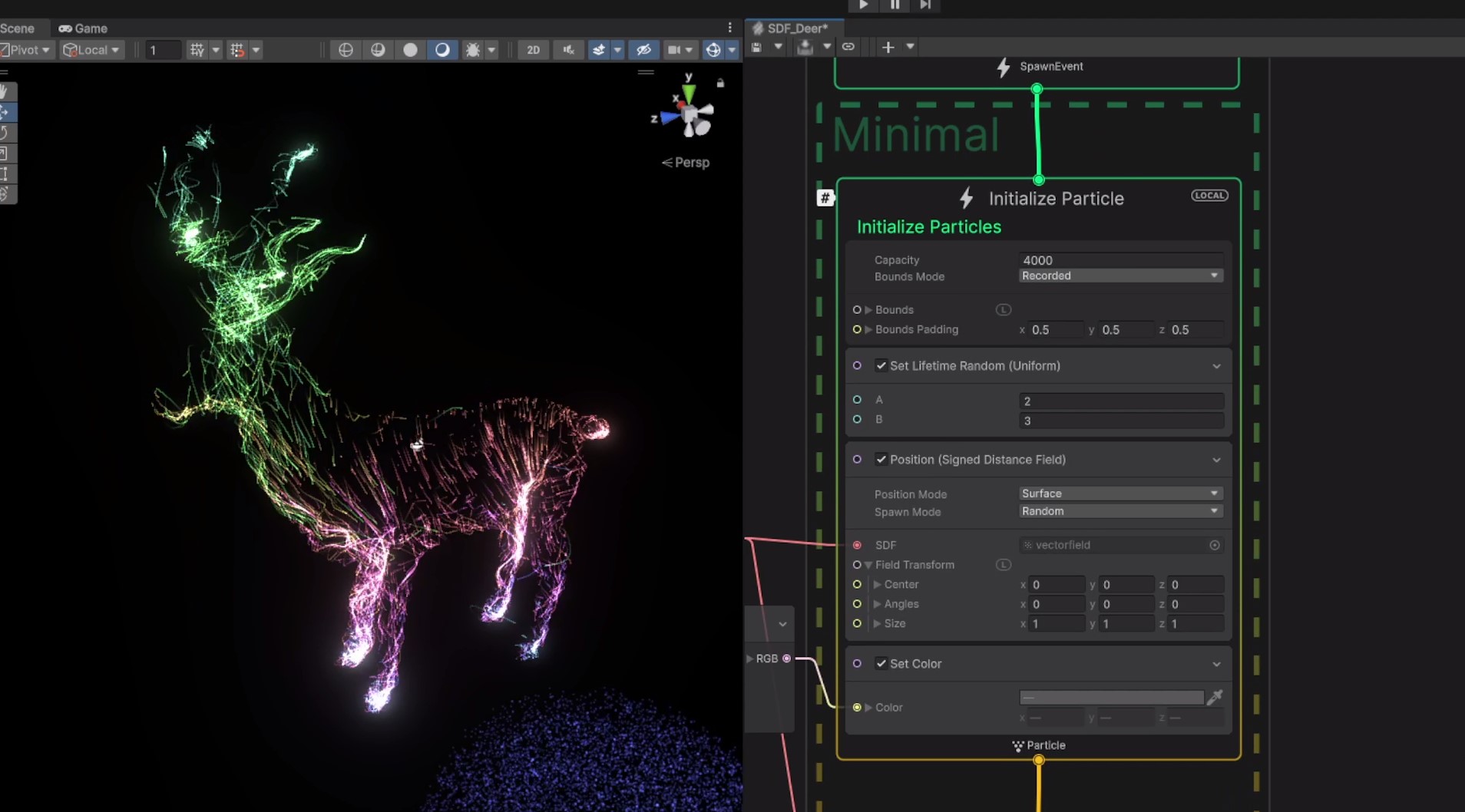The image size is (1465, 812).
Task: Open Spawn Mode Random dropdown
Action: pos(1121,511)
